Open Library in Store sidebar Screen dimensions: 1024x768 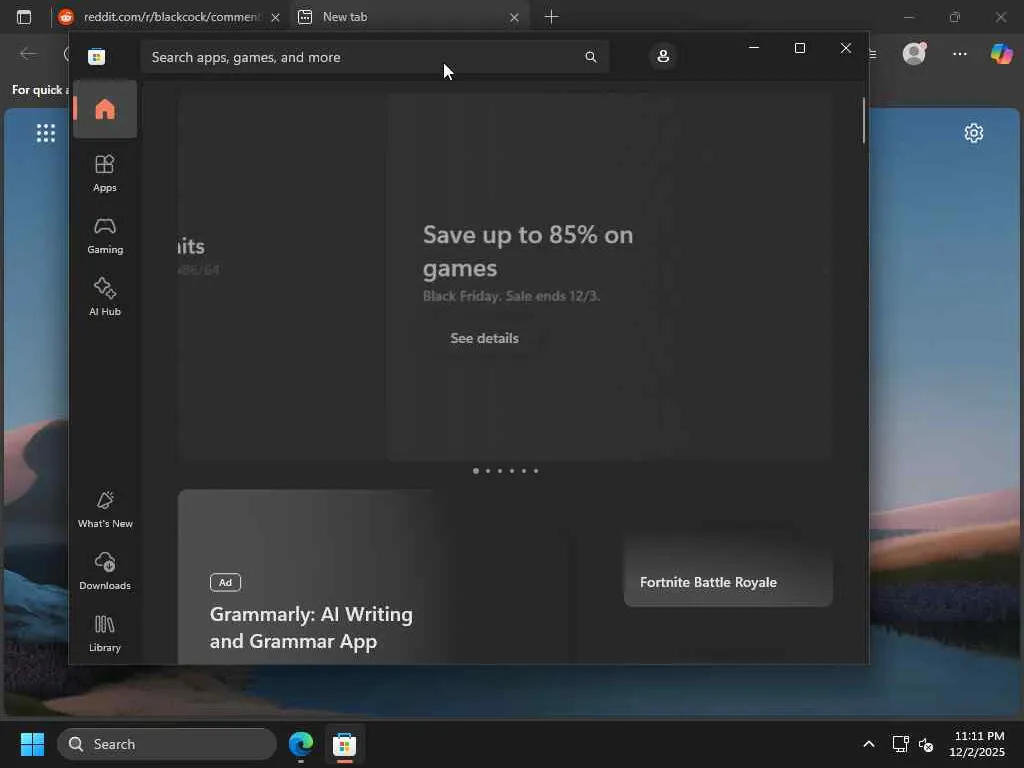coord(104,633)
